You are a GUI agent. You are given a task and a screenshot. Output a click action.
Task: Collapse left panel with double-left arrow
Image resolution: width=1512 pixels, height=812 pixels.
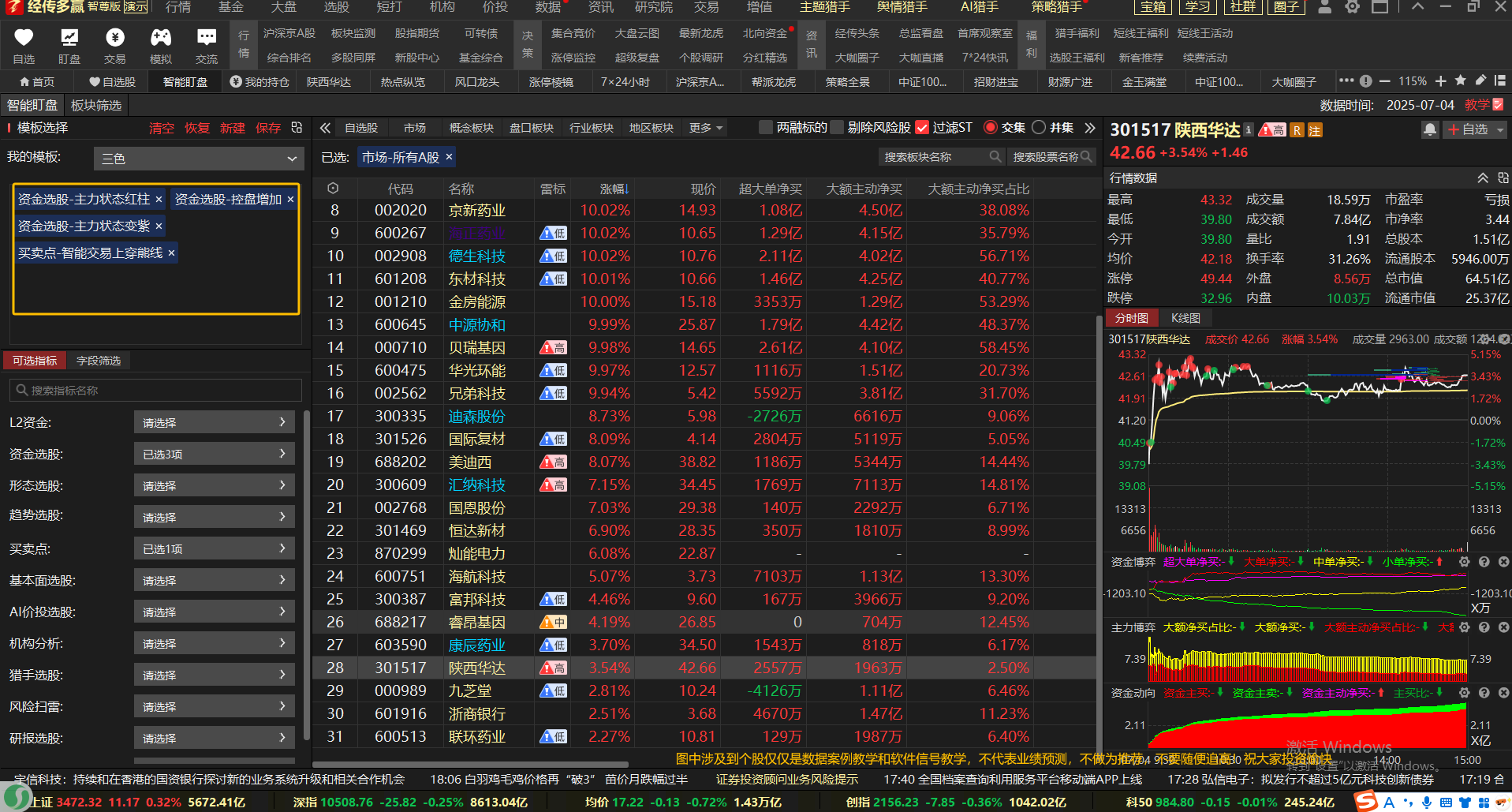coord(325,128)
